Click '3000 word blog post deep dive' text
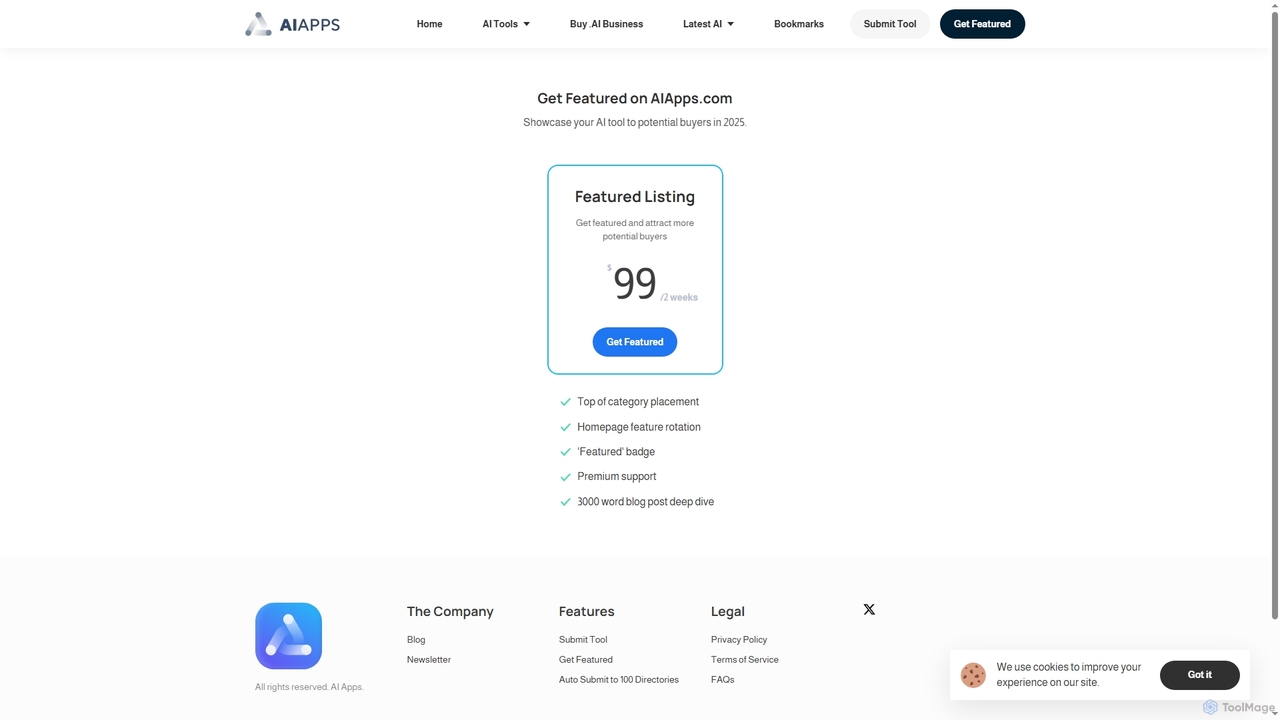Image resolution: width=1280 pixels, height=720 pixels. 646,502
